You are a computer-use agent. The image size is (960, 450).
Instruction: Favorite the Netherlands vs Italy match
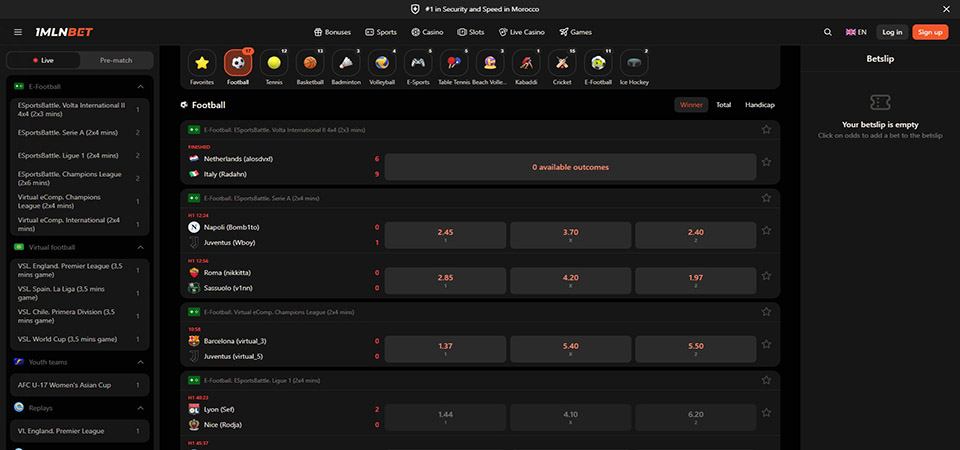pyautogui.click(x=766, y=162)
